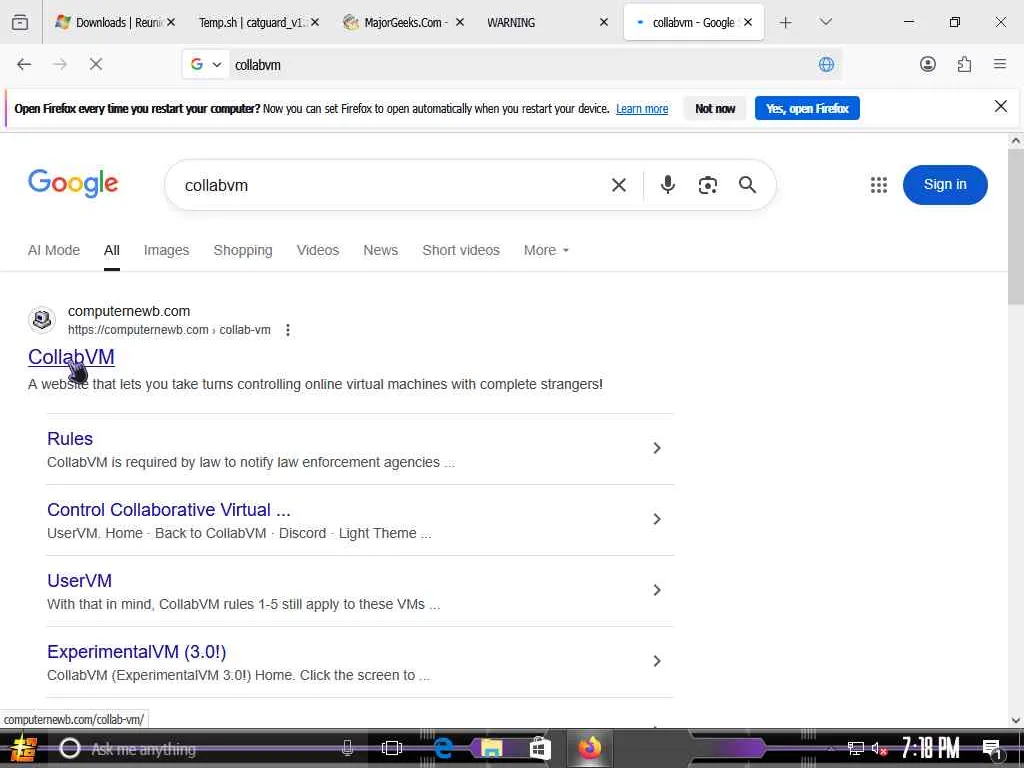The height and width of the screenshot is (768, 1024).
Task: Click the scrollbar down arrow
Action: tap(1016, 720)
